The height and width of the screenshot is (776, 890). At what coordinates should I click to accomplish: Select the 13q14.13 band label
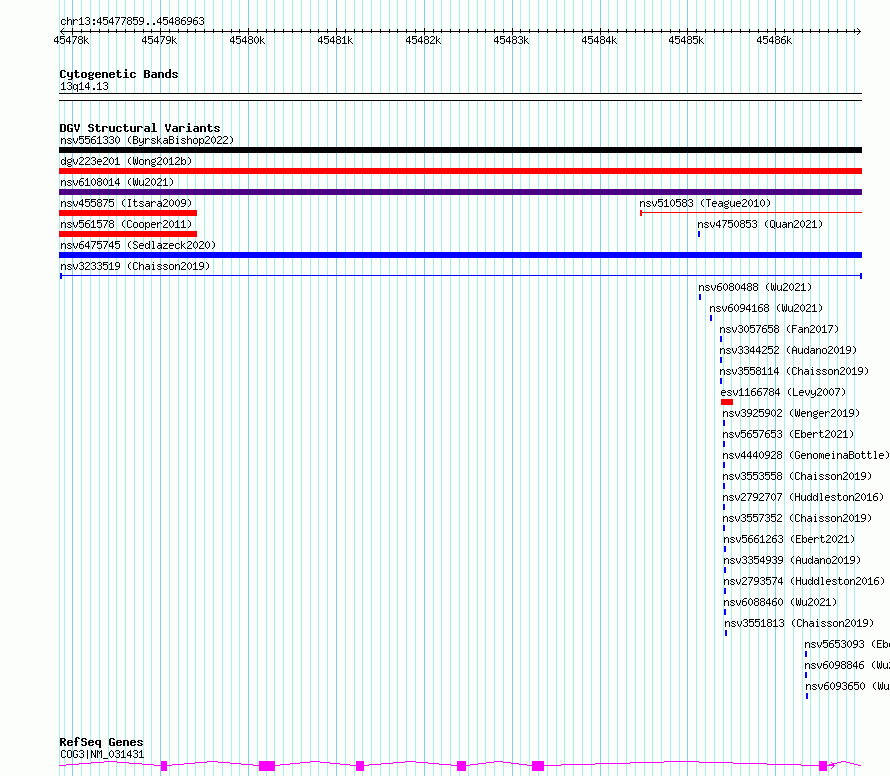(84, 86)
